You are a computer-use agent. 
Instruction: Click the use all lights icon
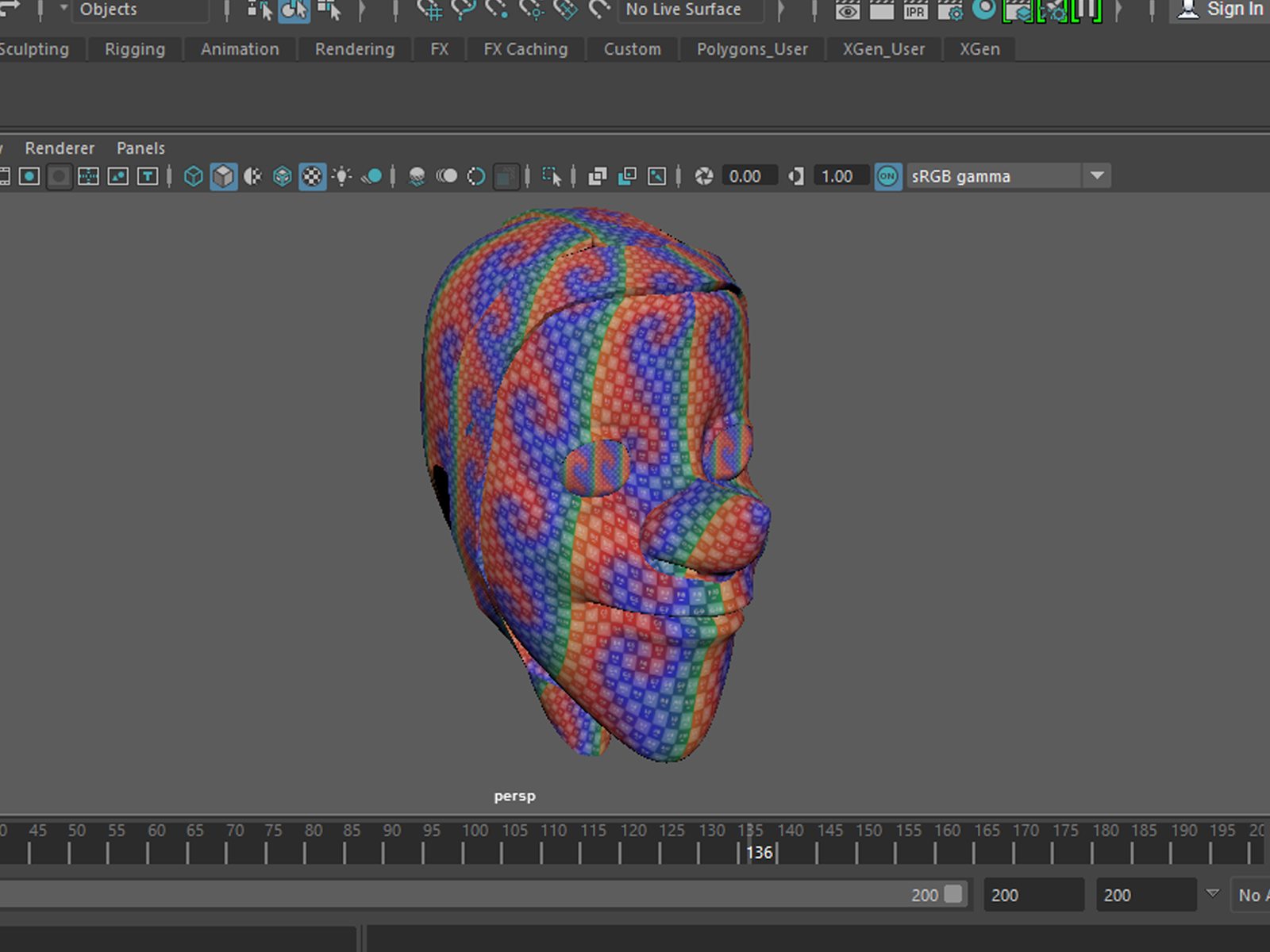[x=342, y=176]
